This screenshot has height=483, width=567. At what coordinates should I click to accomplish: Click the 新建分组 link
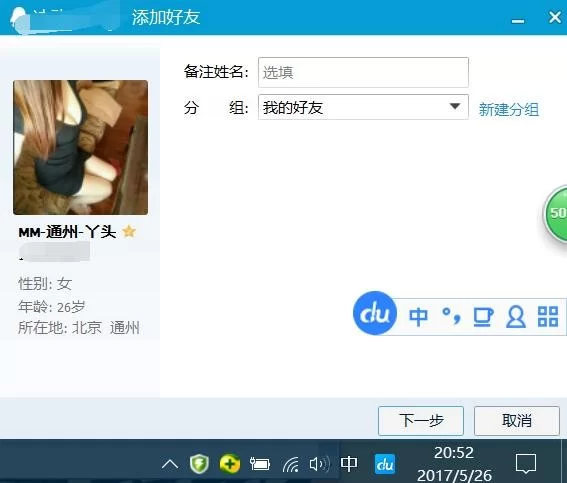tap(509, 109)
